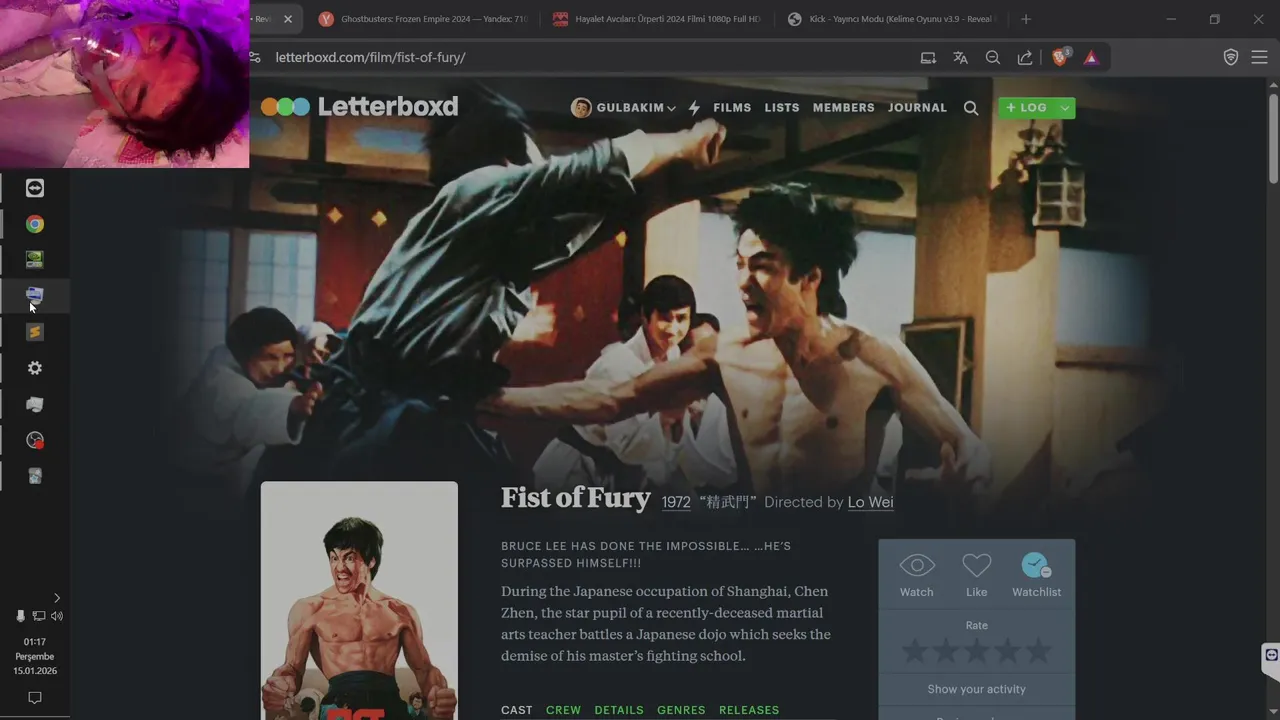This screenshot has width=1280, height=720.
Task: Rate the film five stars
Action: [1039, 652]
